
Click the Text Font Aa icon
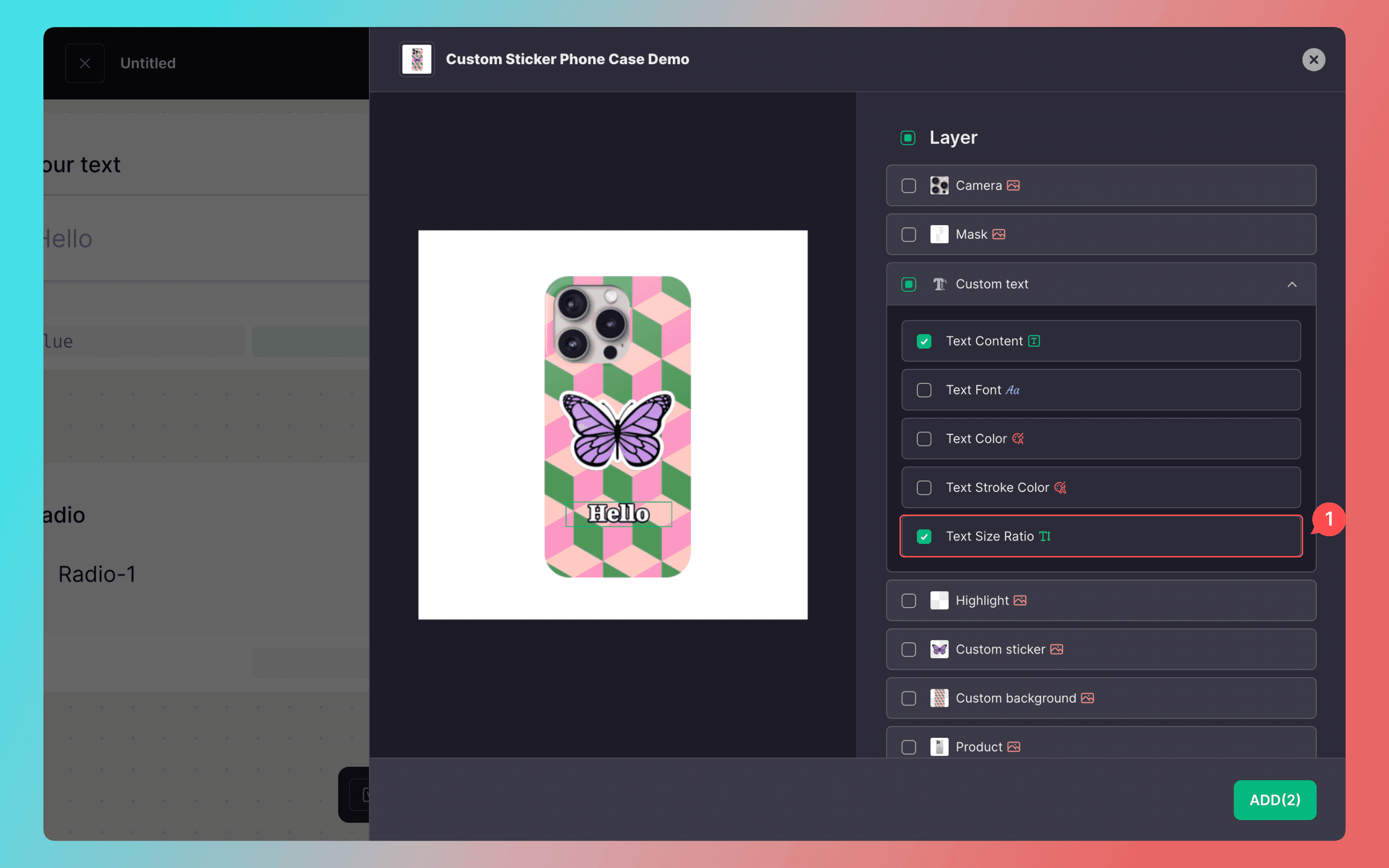click(1012, 391)
